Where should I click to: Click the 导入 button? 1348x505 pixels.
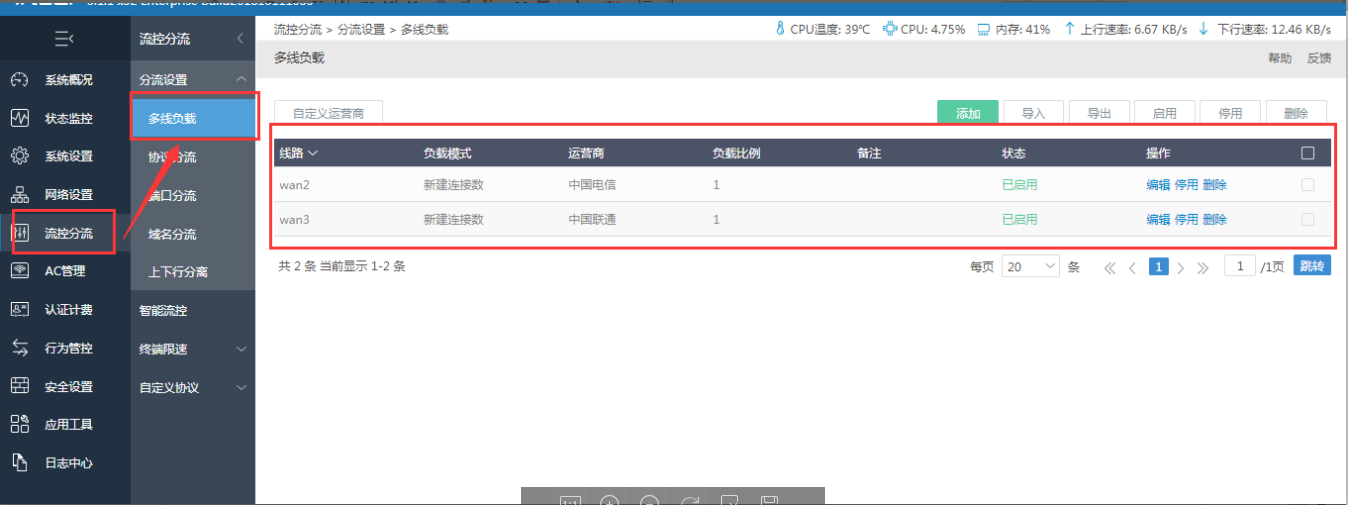[1033, 113]
